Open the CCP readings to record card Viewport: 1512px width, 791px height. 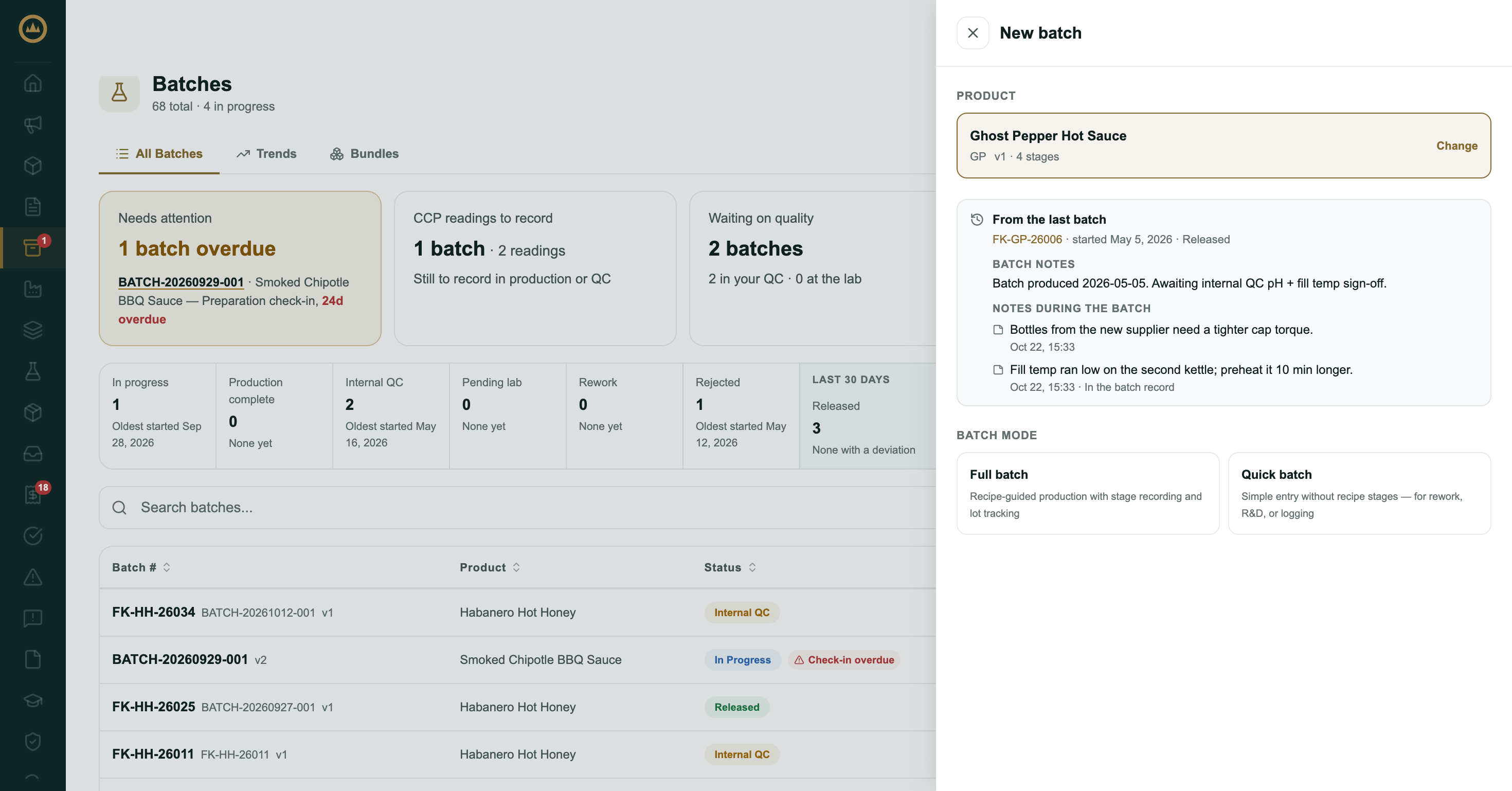pyautogui.click(x=535, y=268)
